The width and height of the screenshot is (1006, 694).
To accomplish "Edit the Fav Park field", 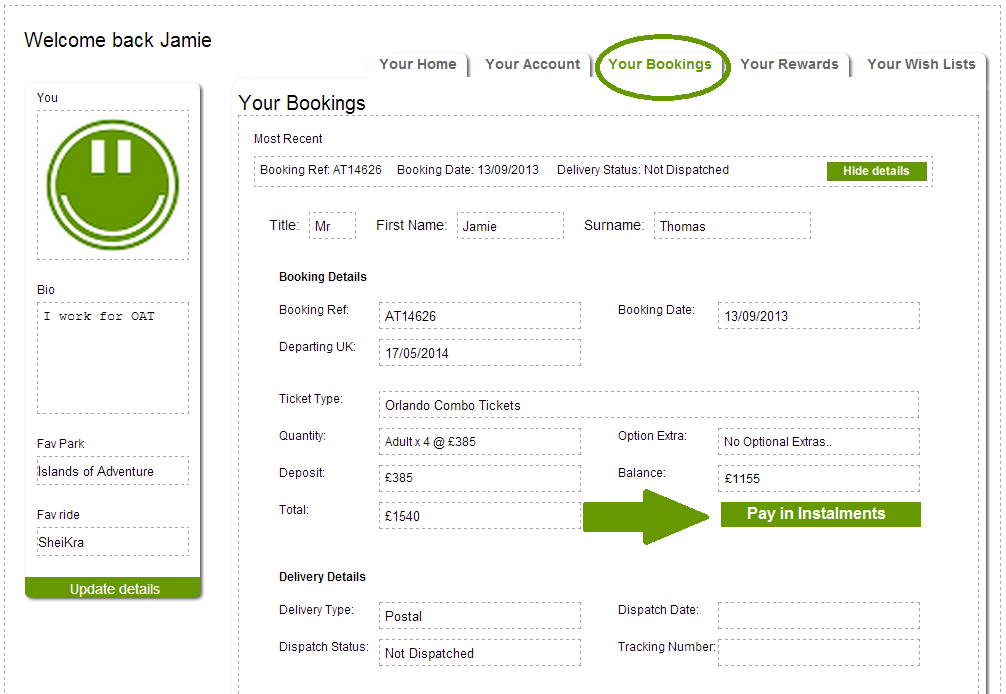I will coord(113,471).
